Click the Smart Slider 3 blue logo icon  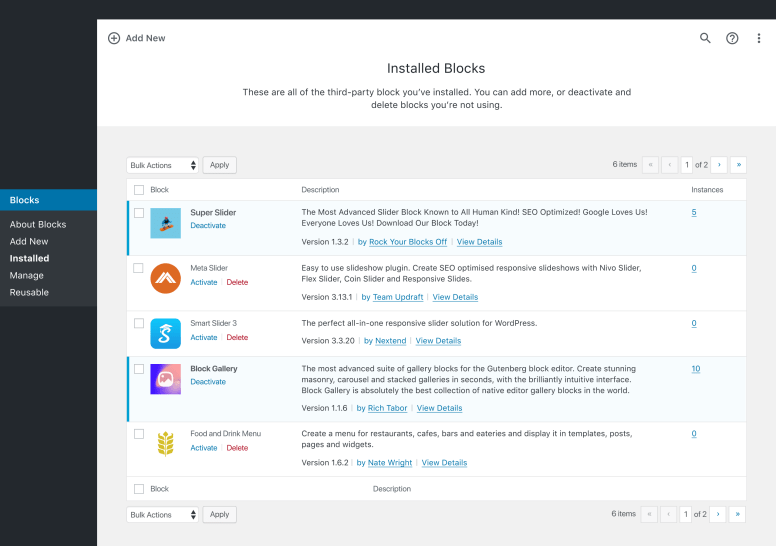tap(165, 334)
